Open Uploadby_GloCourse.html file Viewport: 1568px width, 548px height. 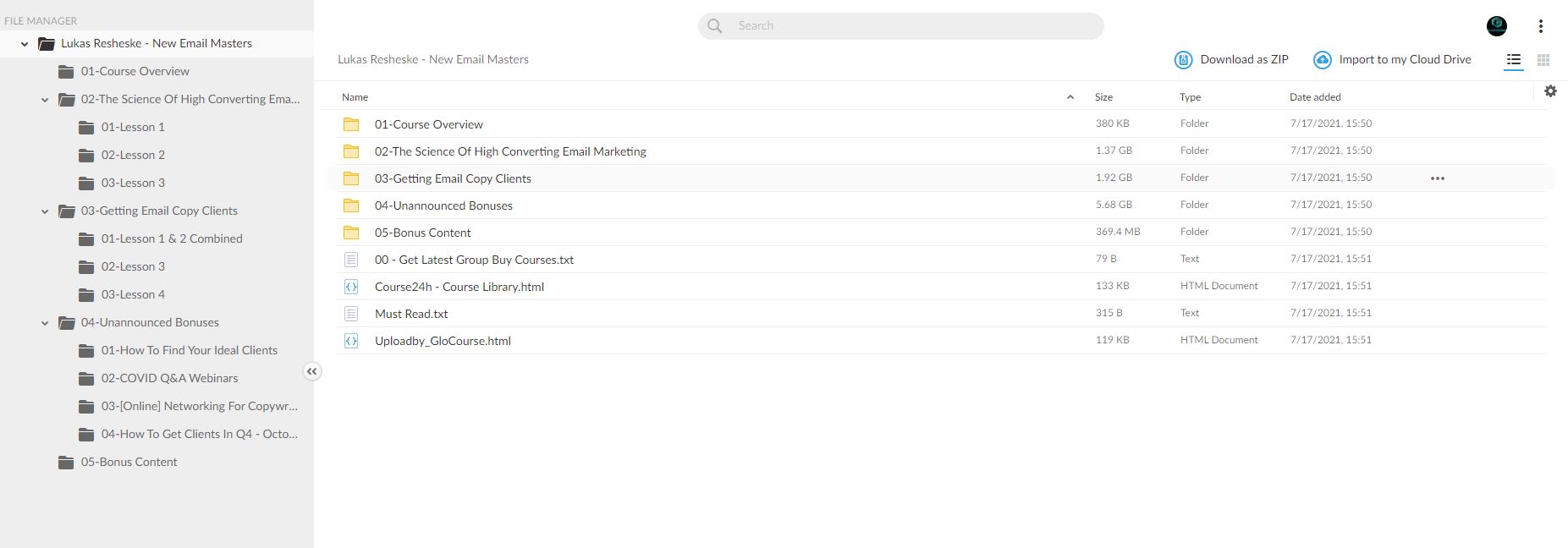point(443,341)
